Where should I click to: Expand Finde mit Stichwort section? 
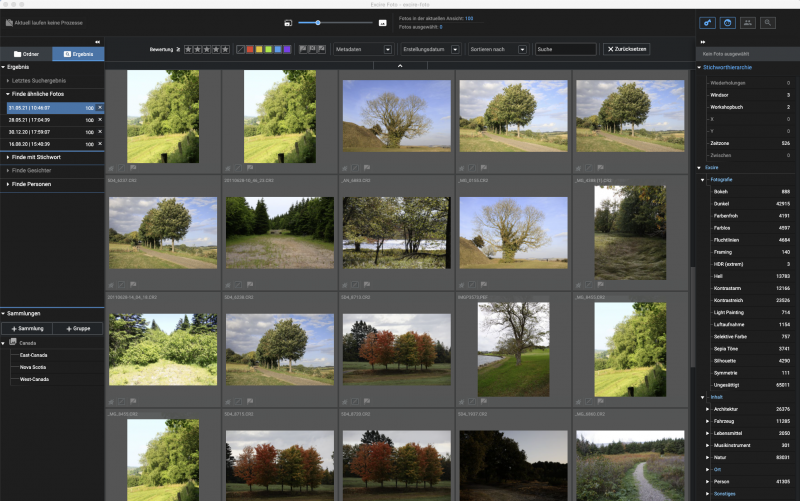(x=8, y=157)
